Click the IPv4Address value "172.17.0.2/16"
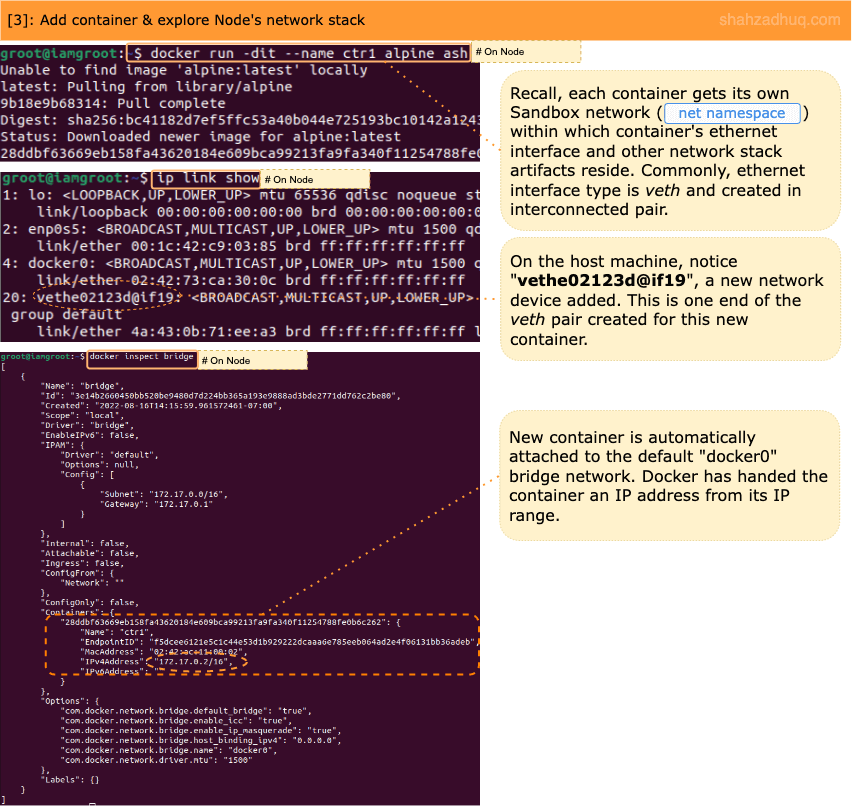 pos(193,661)
